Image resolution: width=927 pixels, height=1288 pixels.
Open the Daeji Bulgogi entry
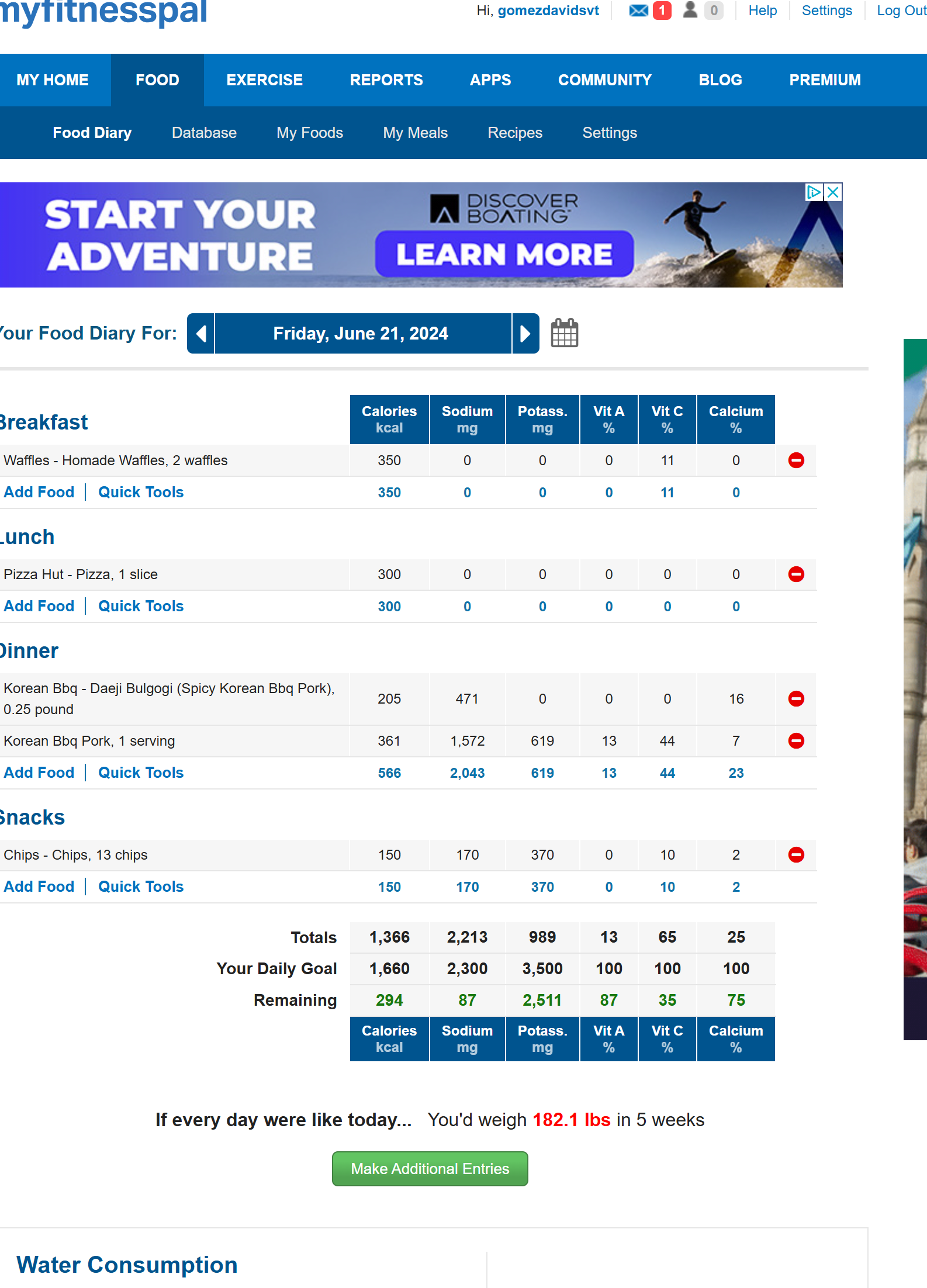[x=170, y=699]
